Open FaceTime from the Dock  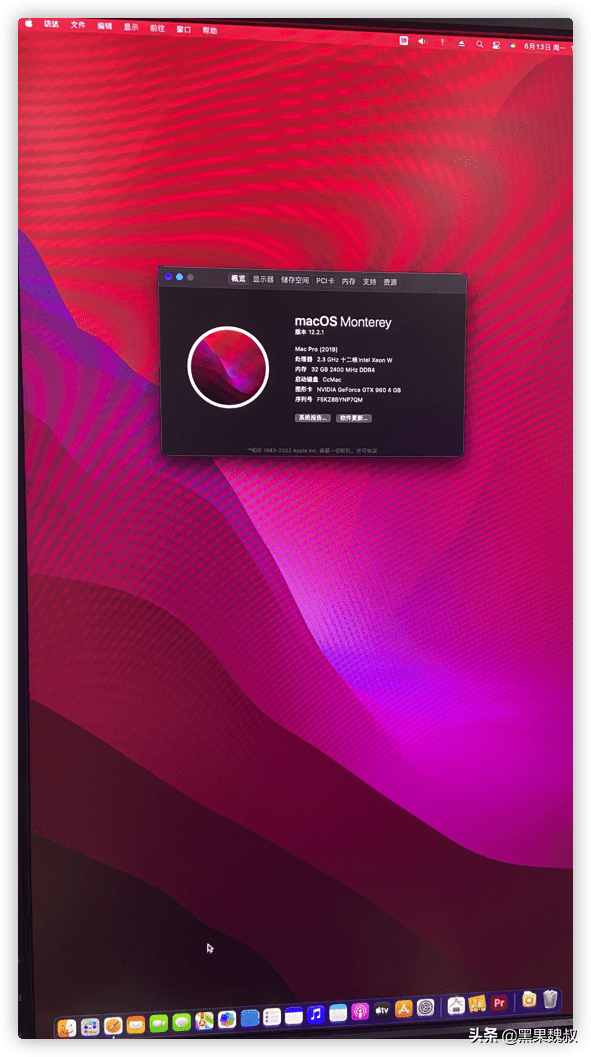pos(158,1023)
